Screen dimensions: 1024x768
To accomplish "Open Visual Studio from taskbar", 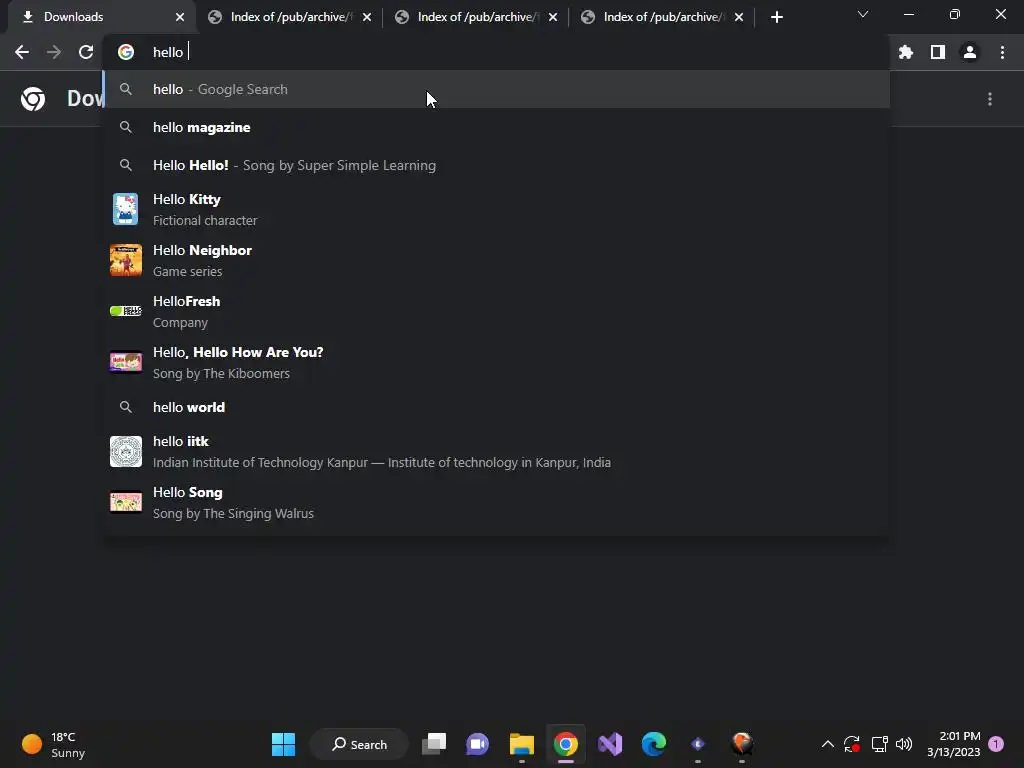I will (610, 744).
